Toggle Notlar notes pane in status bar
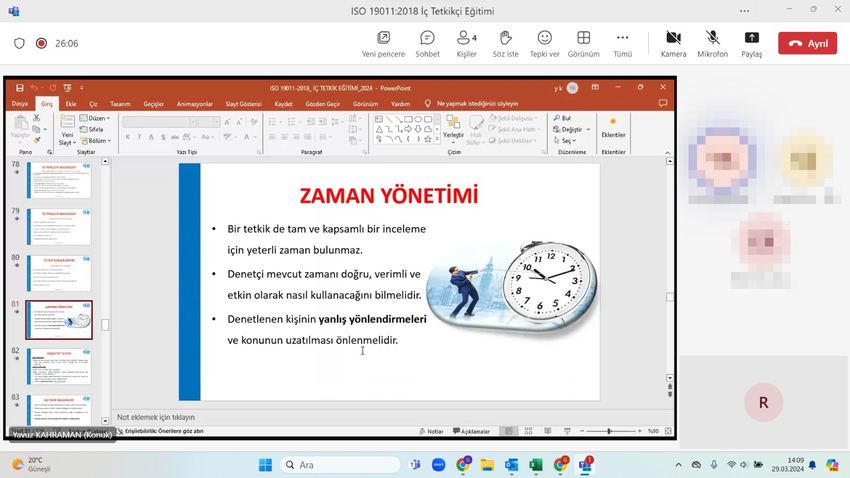 pos(432,431)
